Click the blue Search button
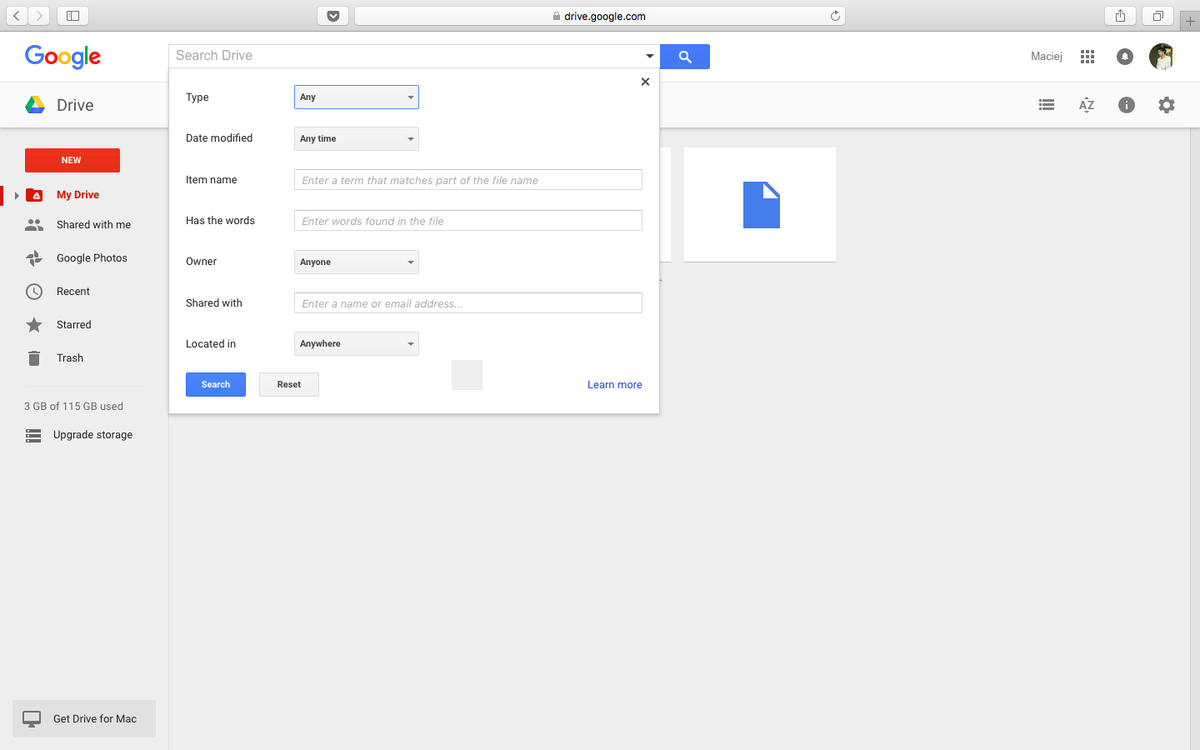Viewport: 1200px width, 750px height. pos(216,384)
